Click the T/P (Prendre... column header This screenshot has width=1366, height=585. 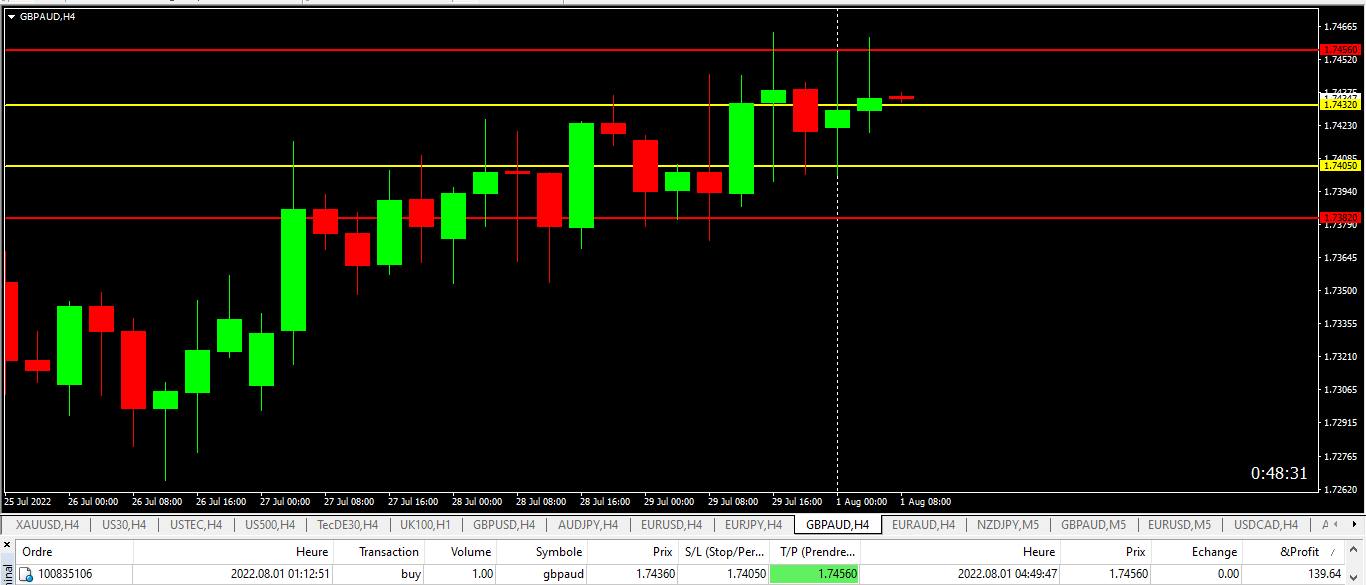pos(815,552)
